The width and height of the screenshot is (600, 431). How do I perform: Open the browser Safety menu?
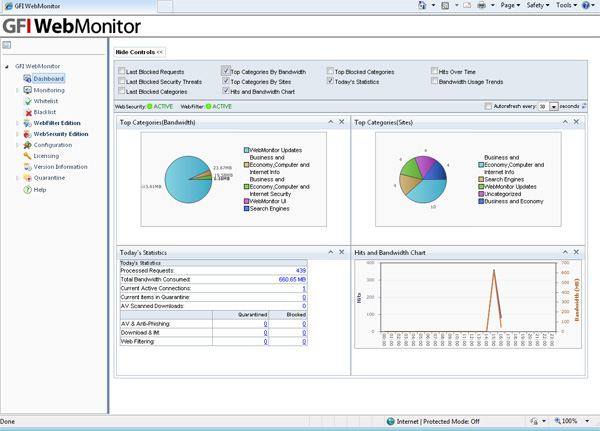click(537, 5)
